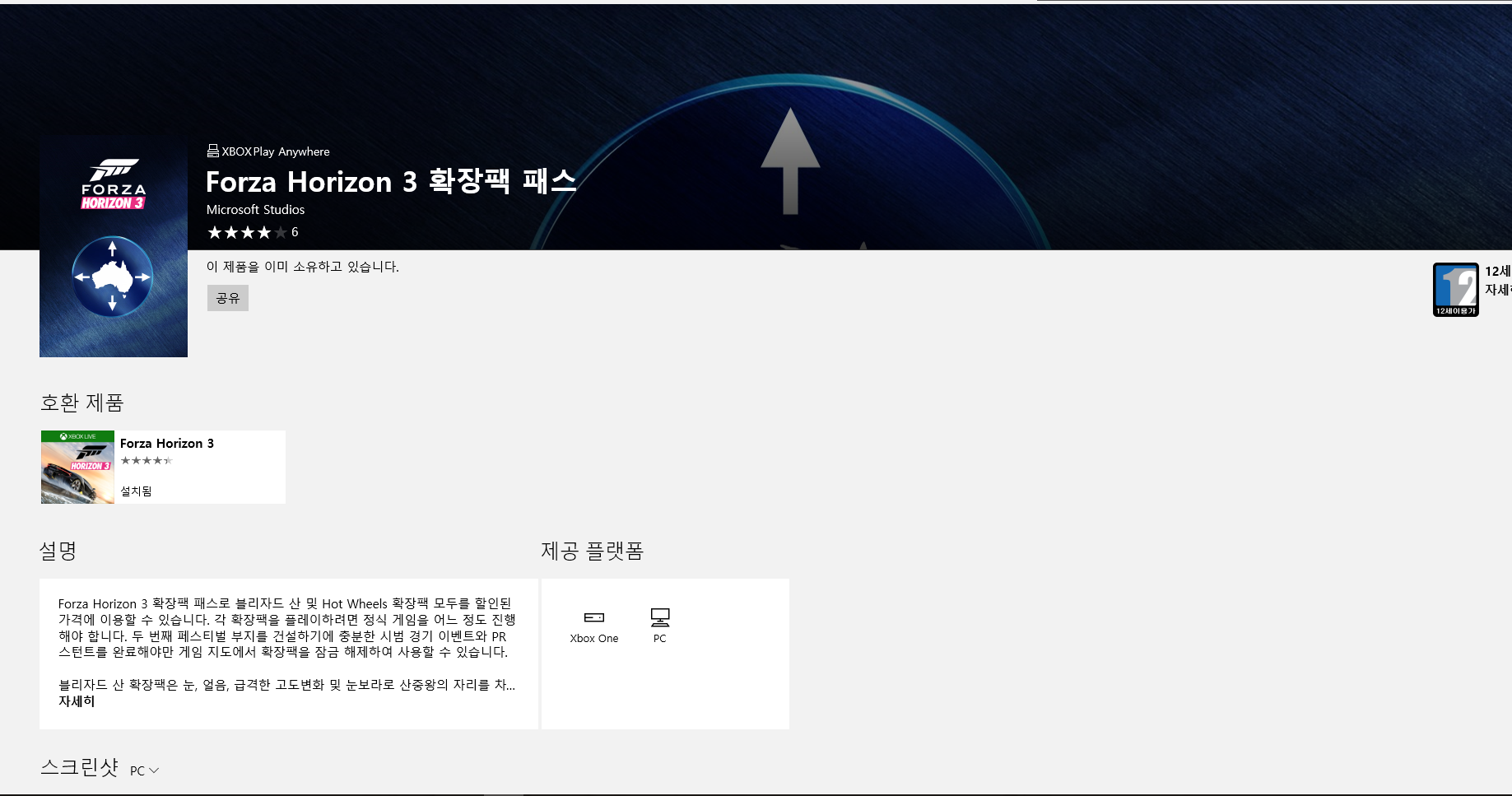This screenshot has width=1512, height=796.
Task: Open the 자세히 link in description
Action: (x=77, y=701)
